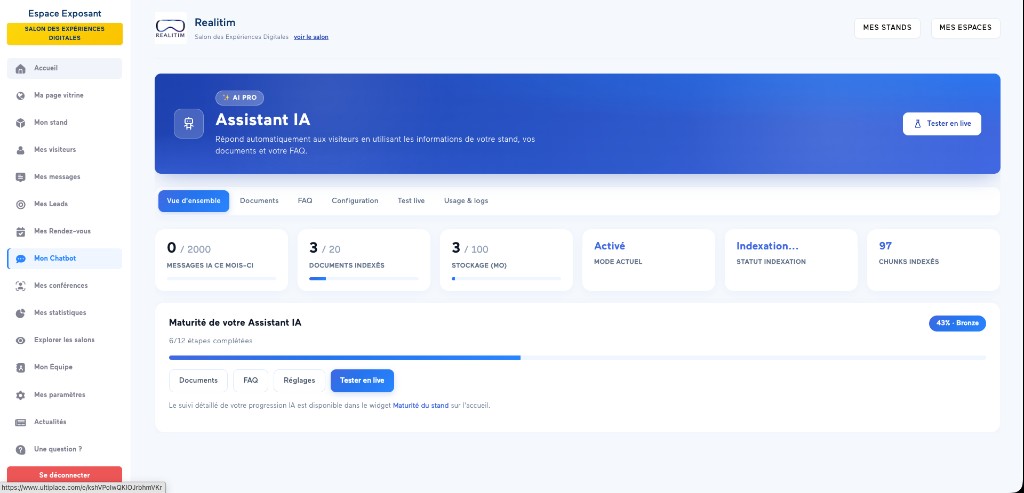This screenshot has width=1024, height=493.
Task: Click the 'Indexation...' status text
Action: point(767,246)
